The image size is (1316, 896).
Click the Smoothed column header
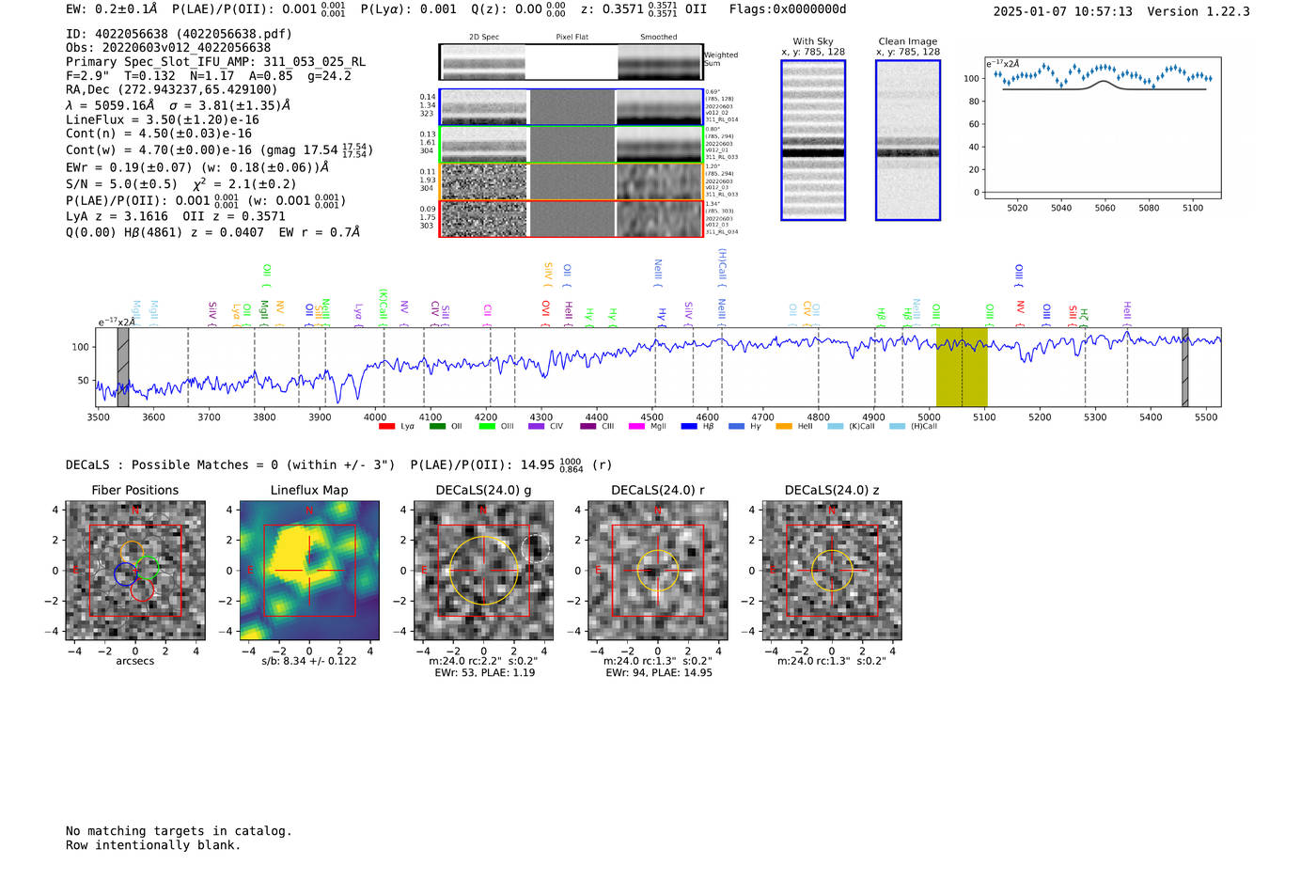(x=659, y=38)
